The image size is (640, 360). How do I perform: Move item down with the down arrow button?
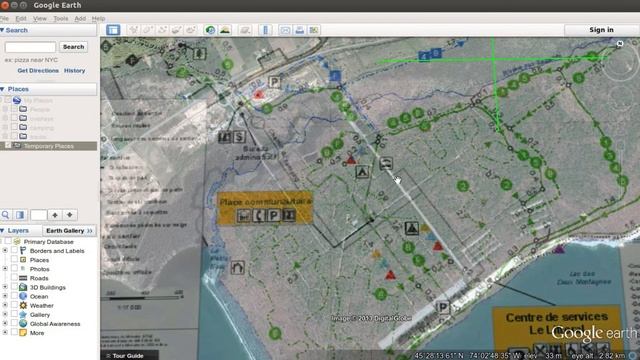[x=70, y=215]
